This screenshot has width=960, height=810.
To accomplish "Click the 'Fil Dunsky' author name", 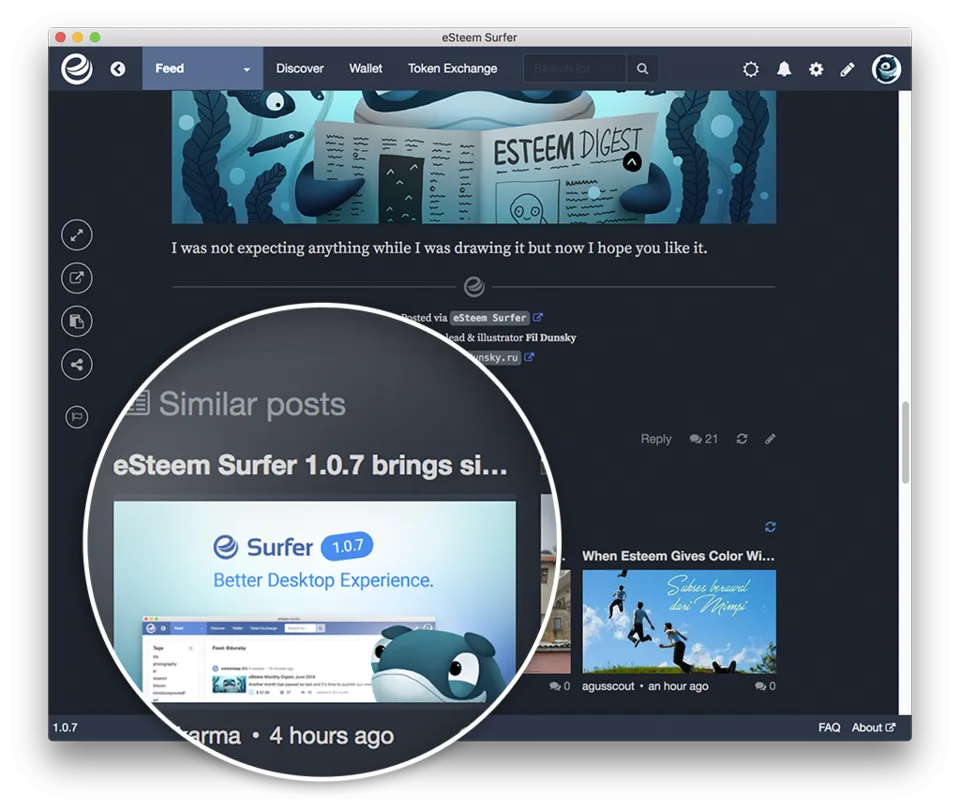I will (551, 337).
